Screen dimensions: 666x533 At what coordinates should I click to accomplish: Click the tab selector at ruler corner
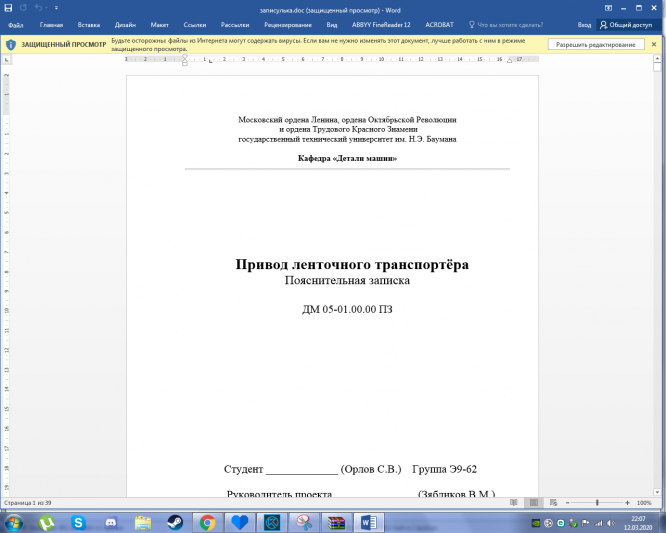(x=6, y=60)
